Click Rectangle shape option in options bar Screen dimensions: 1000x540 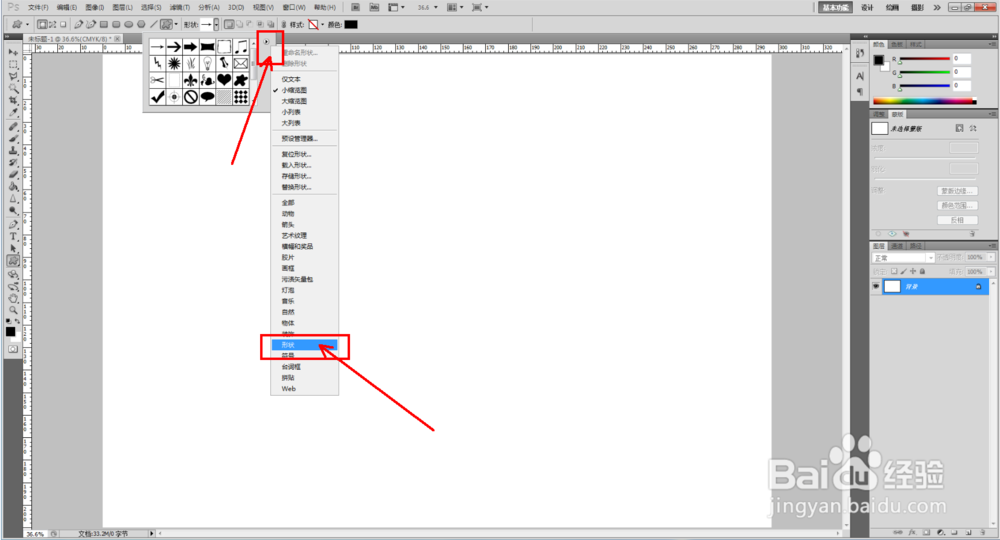(x=103, y=24)
